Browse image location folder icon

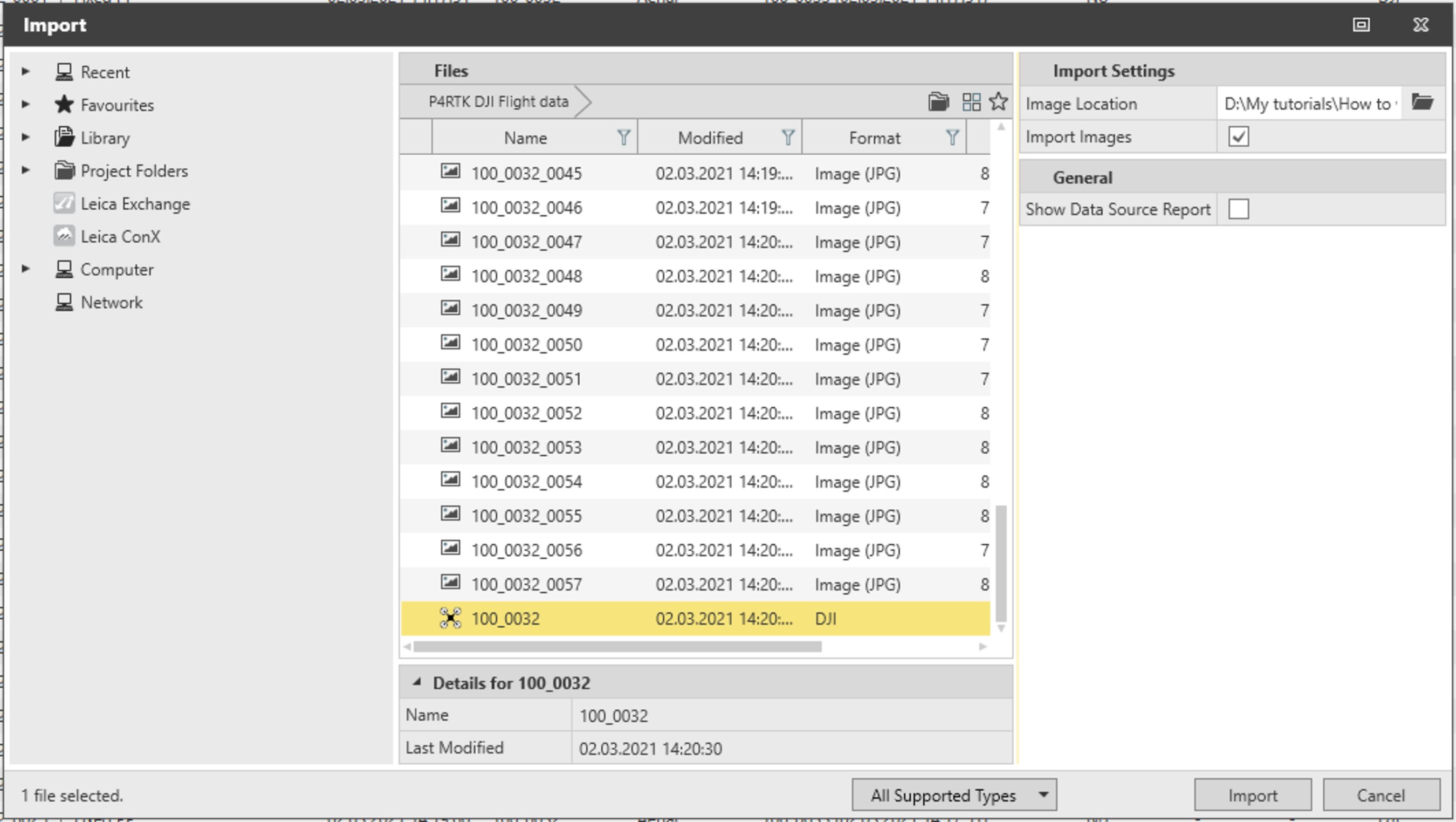tap(1422, 102)
